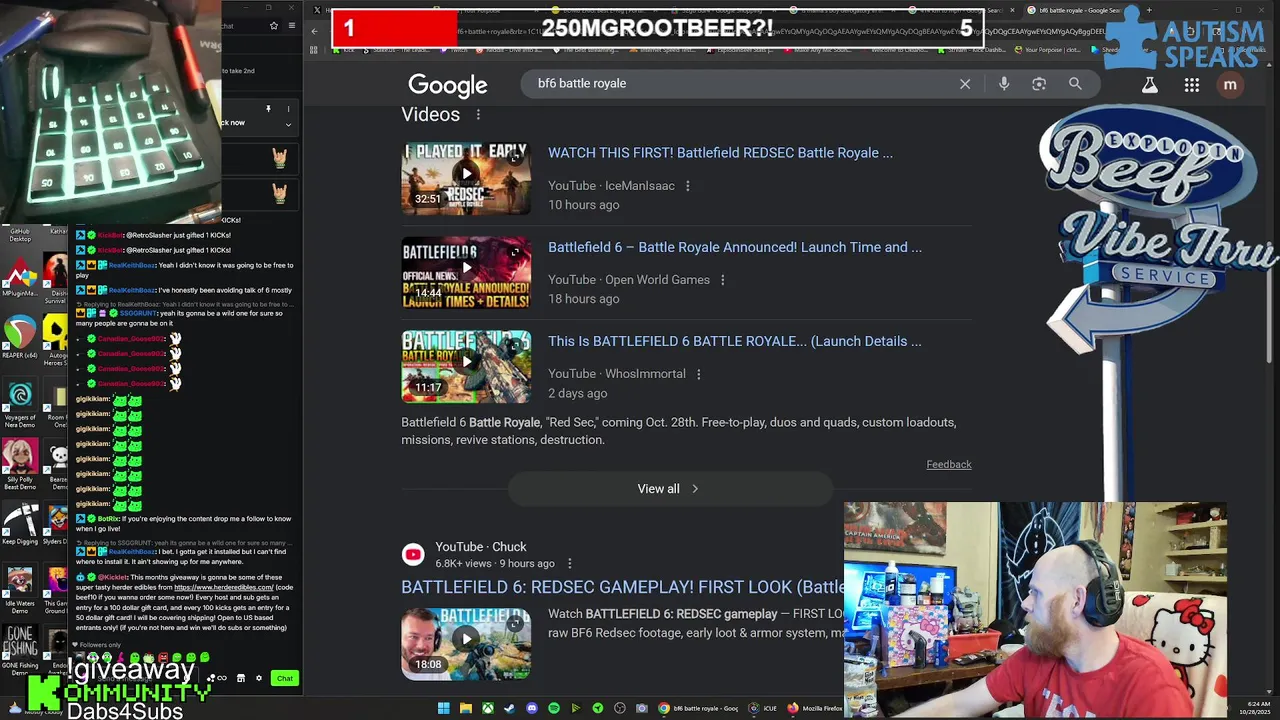Open the chat window hamburger menu
This screenshot has width=1280, height=720.
tap(292, 26)
